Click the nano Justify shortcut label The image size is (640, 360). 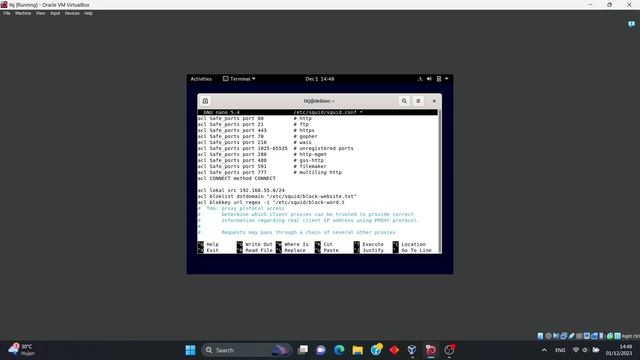point(373,250)
